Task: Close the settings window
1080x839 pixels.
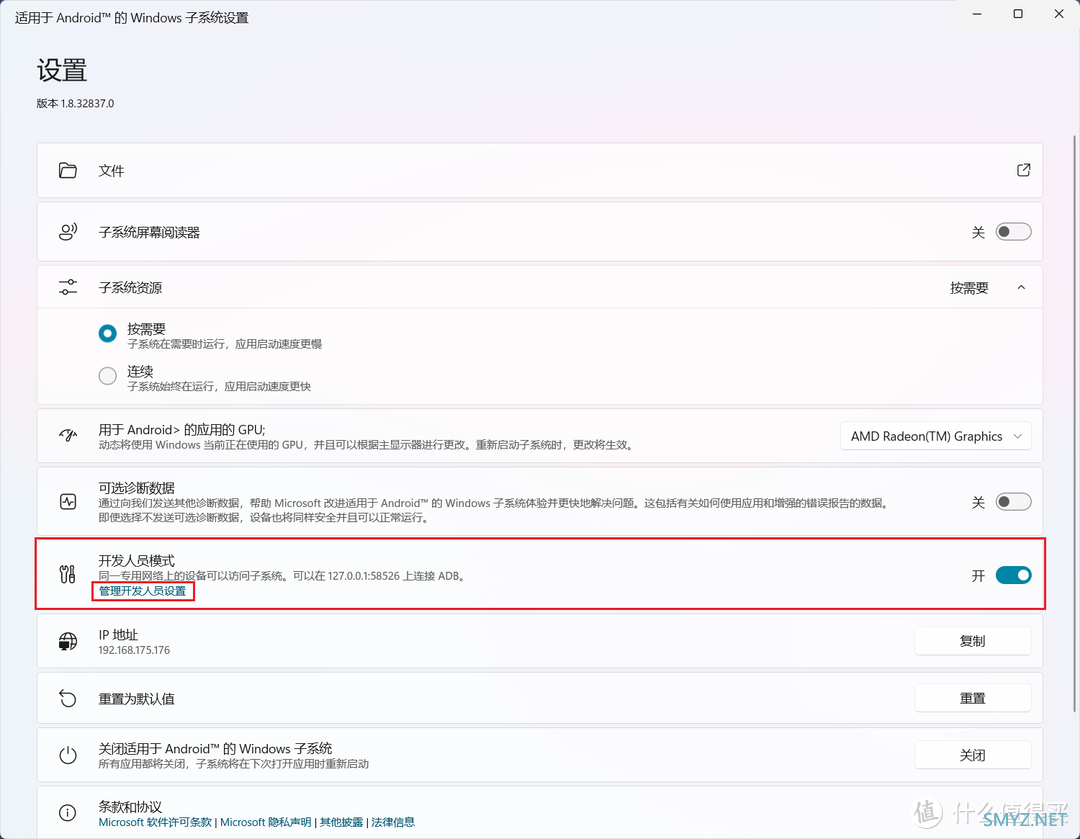Action: tap(1059, 14)
